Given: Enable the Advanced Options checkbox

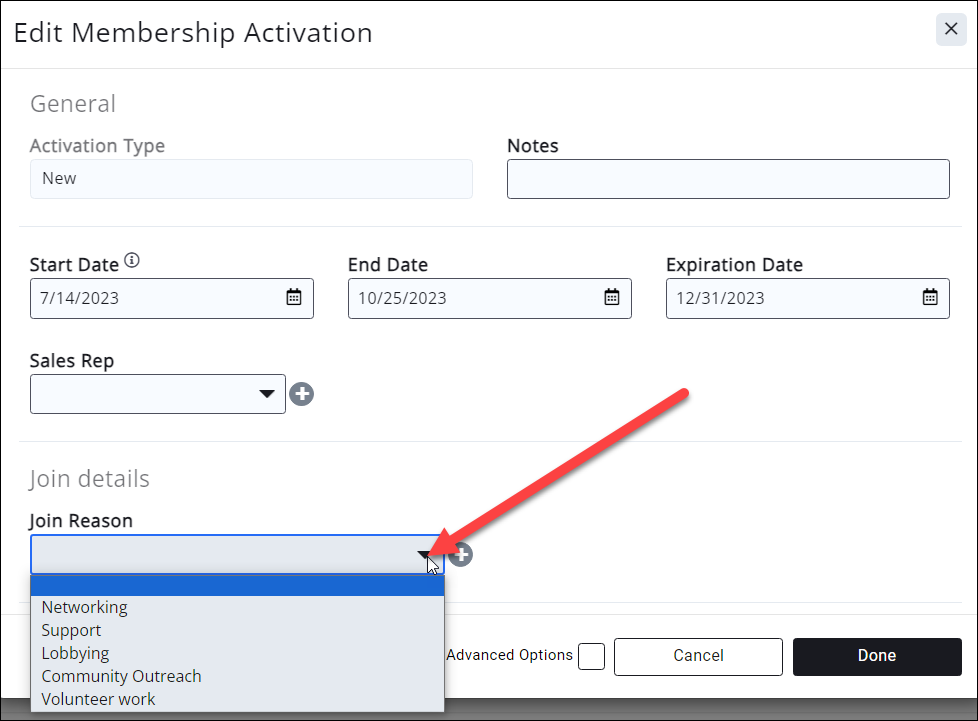Looking at the screenshot, I should tap(592, 656).
